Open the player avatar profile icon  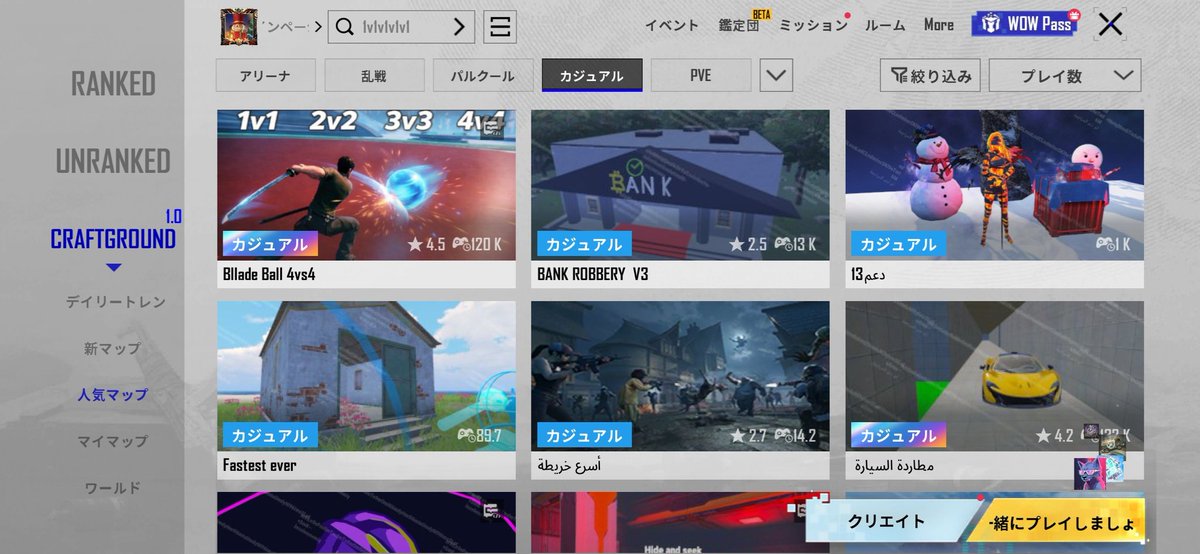[x=240, y=27]
